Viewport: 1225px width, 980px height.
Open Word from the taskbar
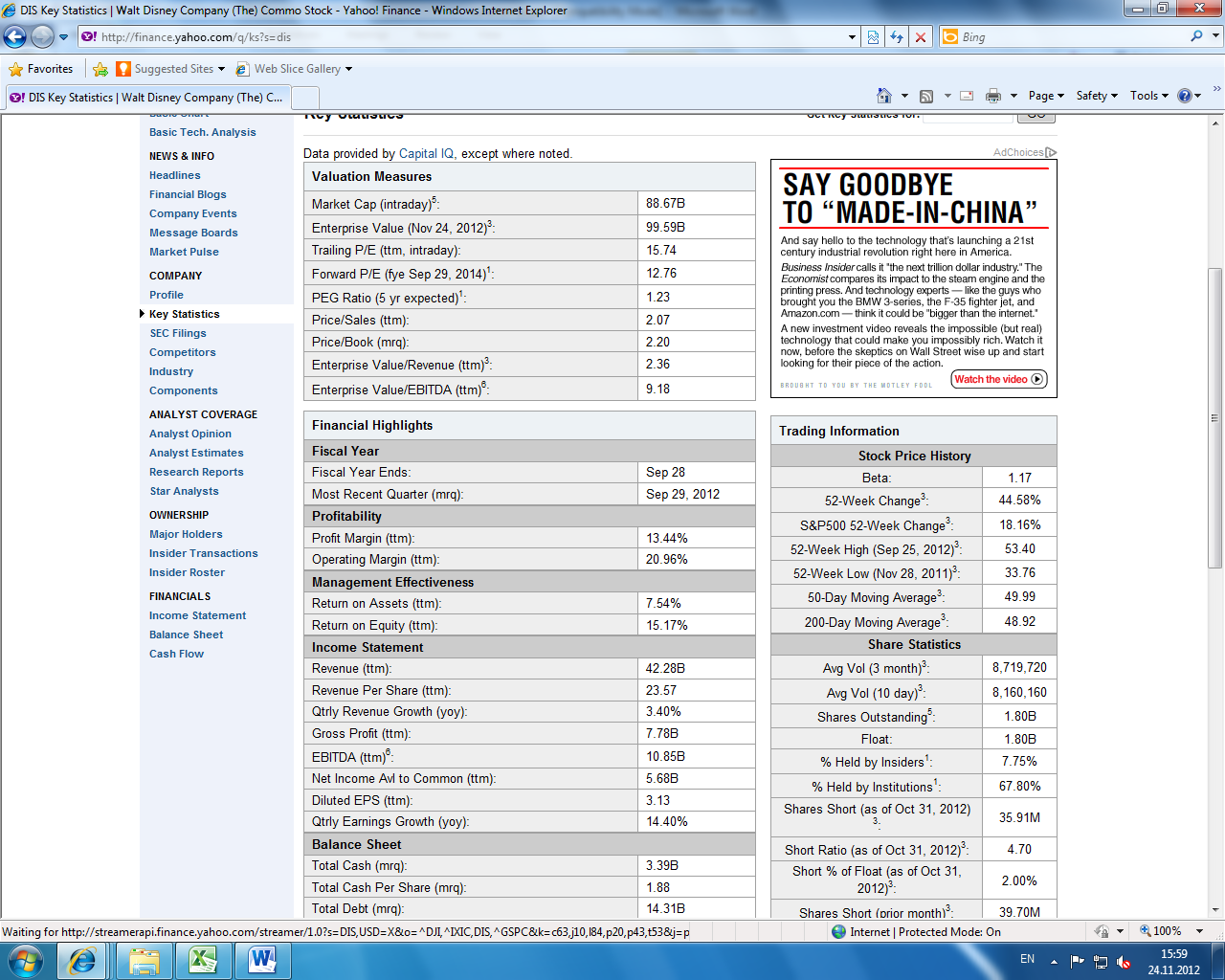[x=261, y=960]
